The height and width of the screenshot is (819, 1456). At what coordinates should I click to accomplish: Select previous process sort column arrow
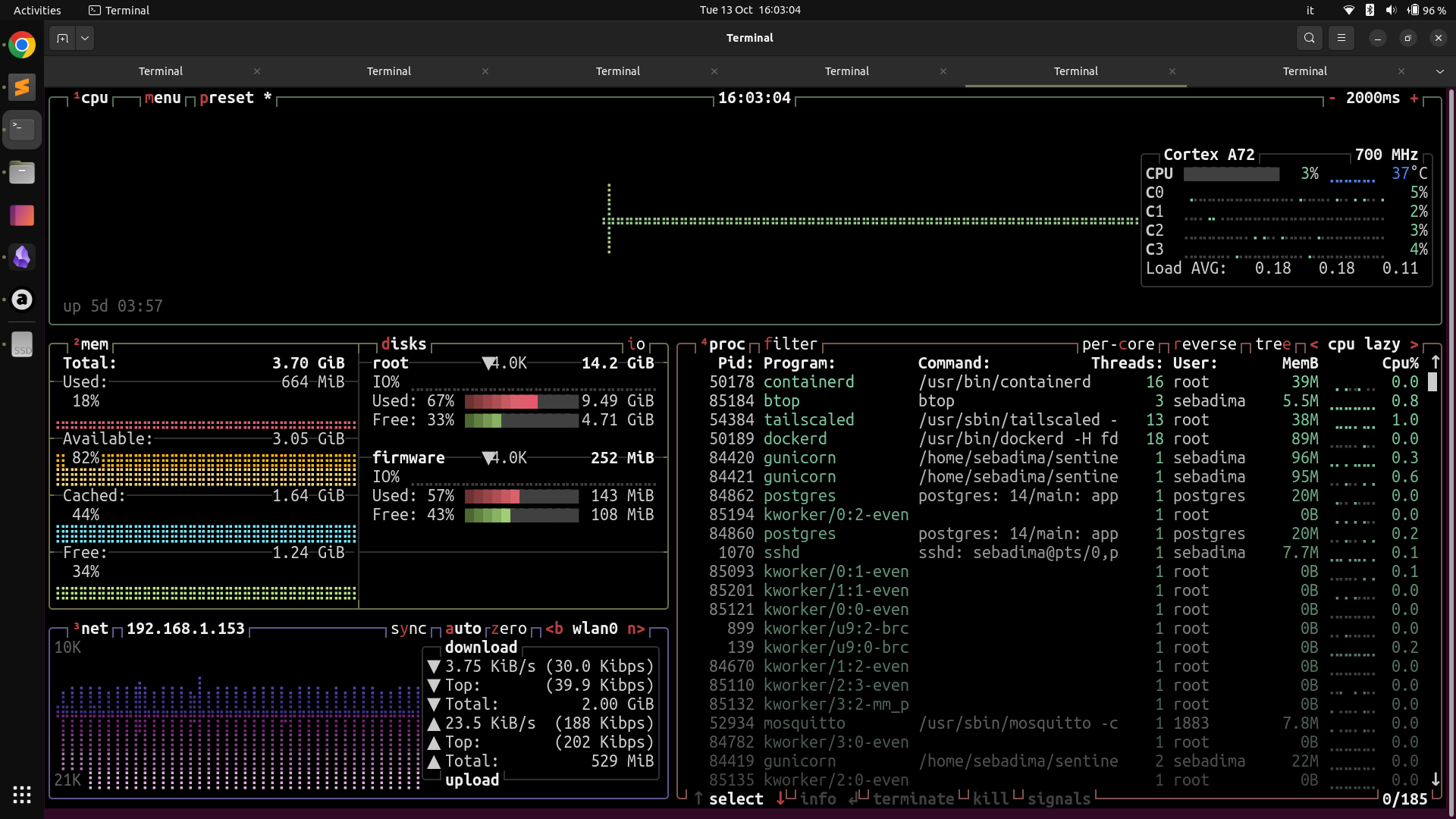[1313, 344]
